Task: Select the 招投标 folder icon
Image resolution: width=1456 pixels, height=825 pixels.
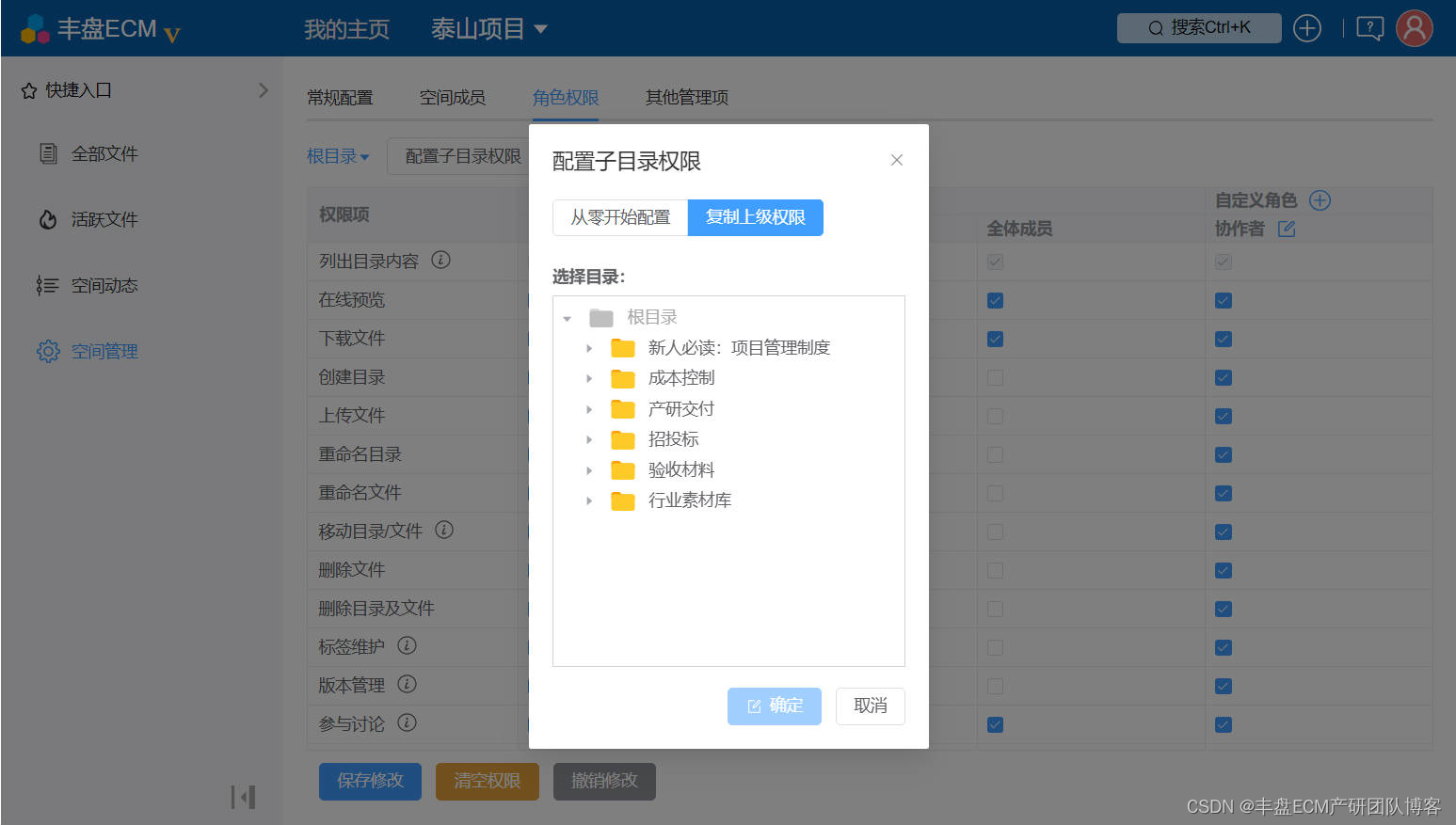Action: (623, 439)
